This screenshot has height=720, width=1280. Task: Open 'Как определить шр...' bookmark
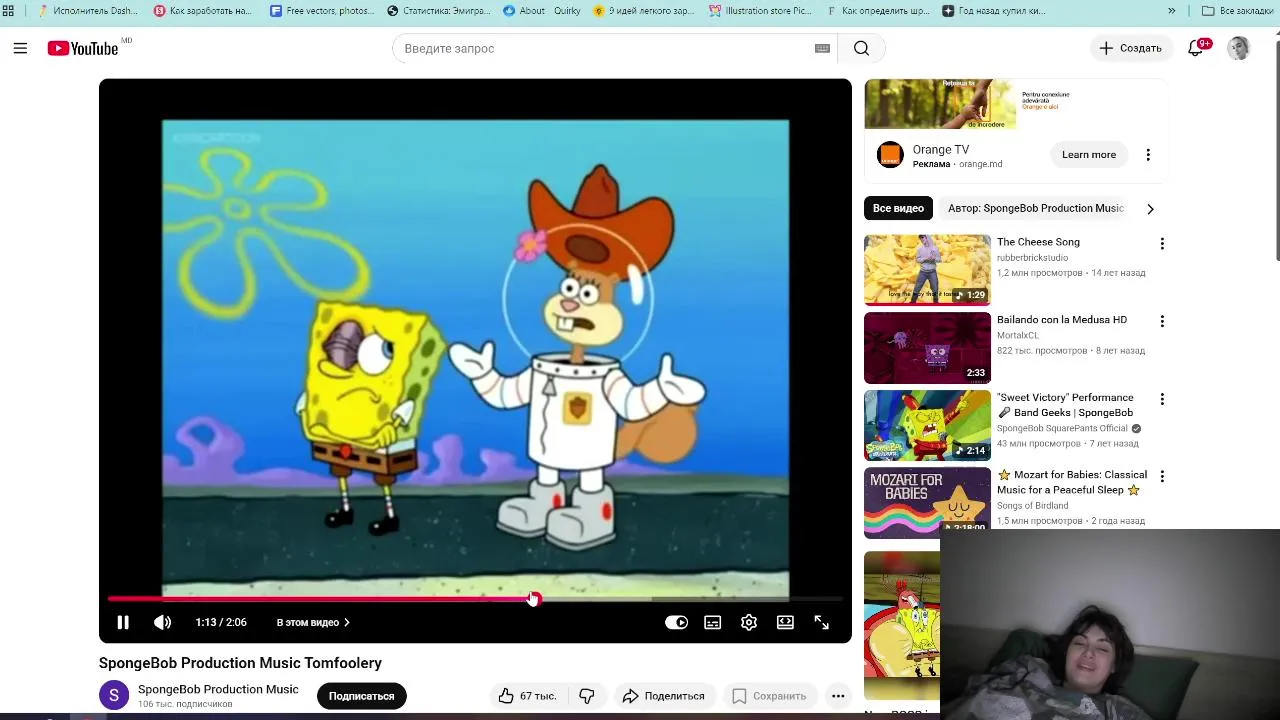tap(878, 11)
